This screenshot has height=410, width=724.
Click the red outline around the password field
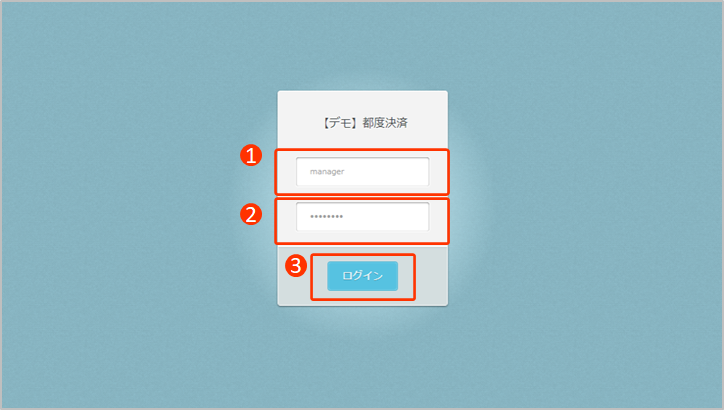(x=362, y=199)
